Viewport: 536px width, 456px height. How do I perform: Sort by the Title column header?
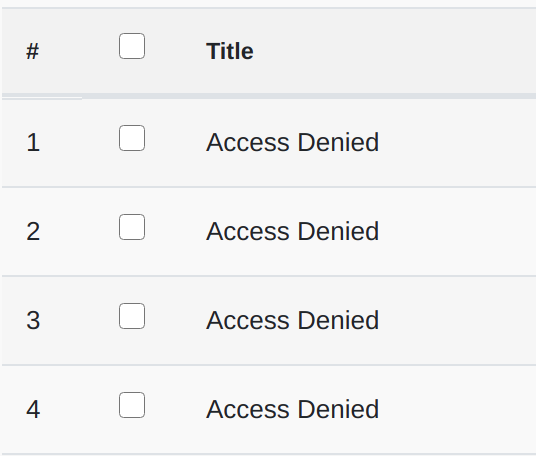[230, 51]
